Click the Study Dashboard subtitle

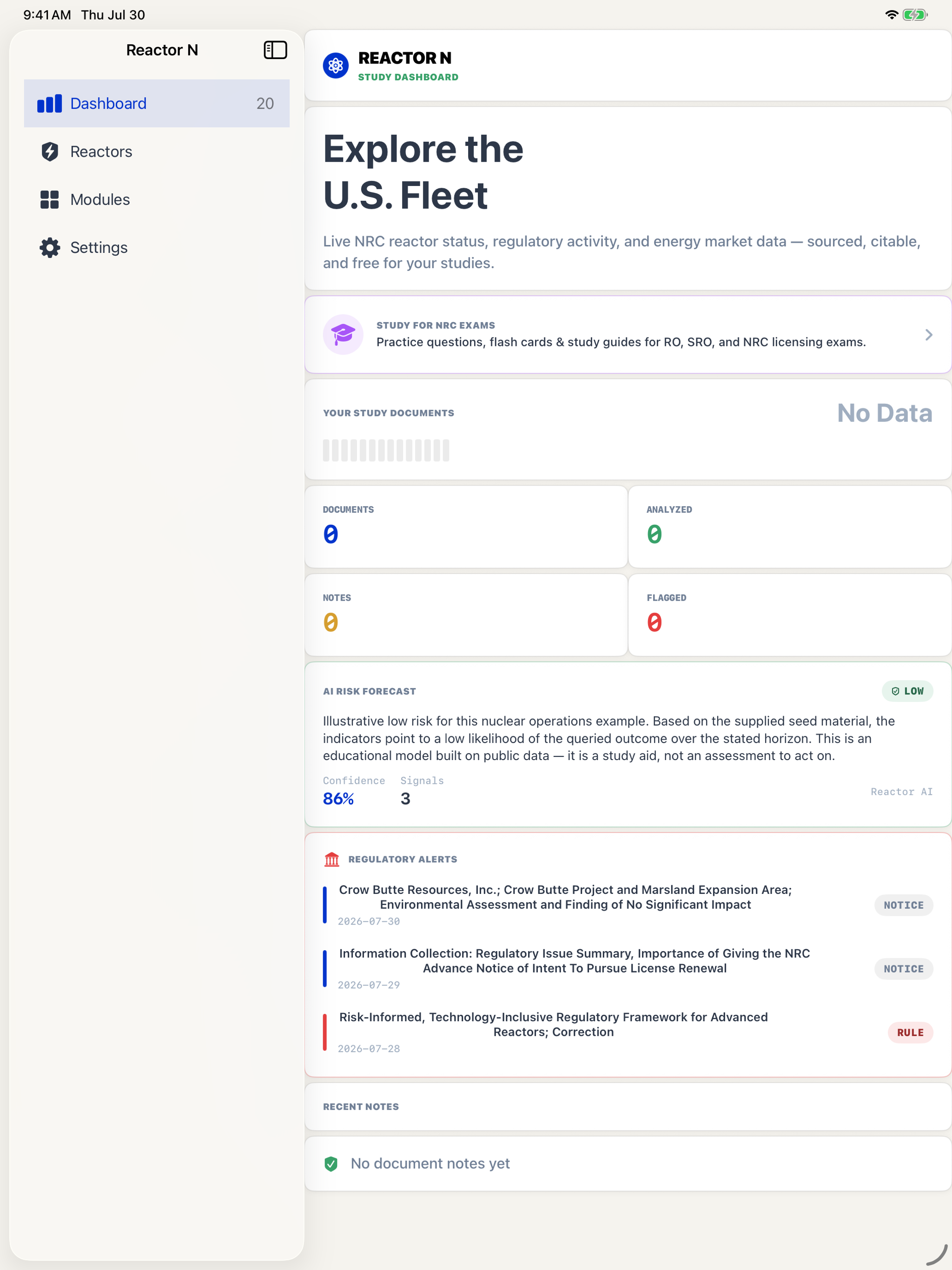408,77
